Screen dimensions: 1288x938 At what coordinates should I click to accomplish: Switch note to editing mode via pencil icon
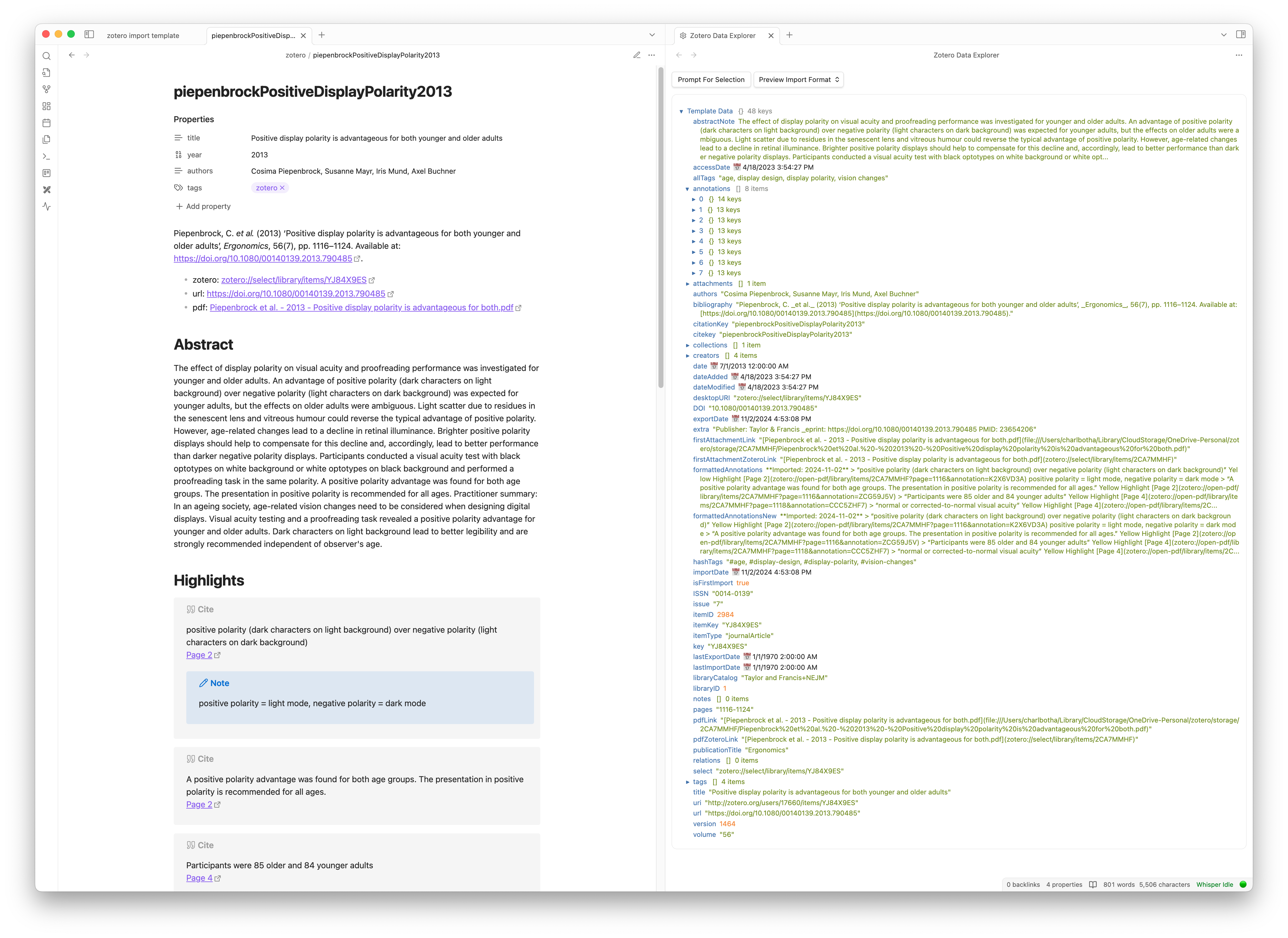tap(636, 55)
